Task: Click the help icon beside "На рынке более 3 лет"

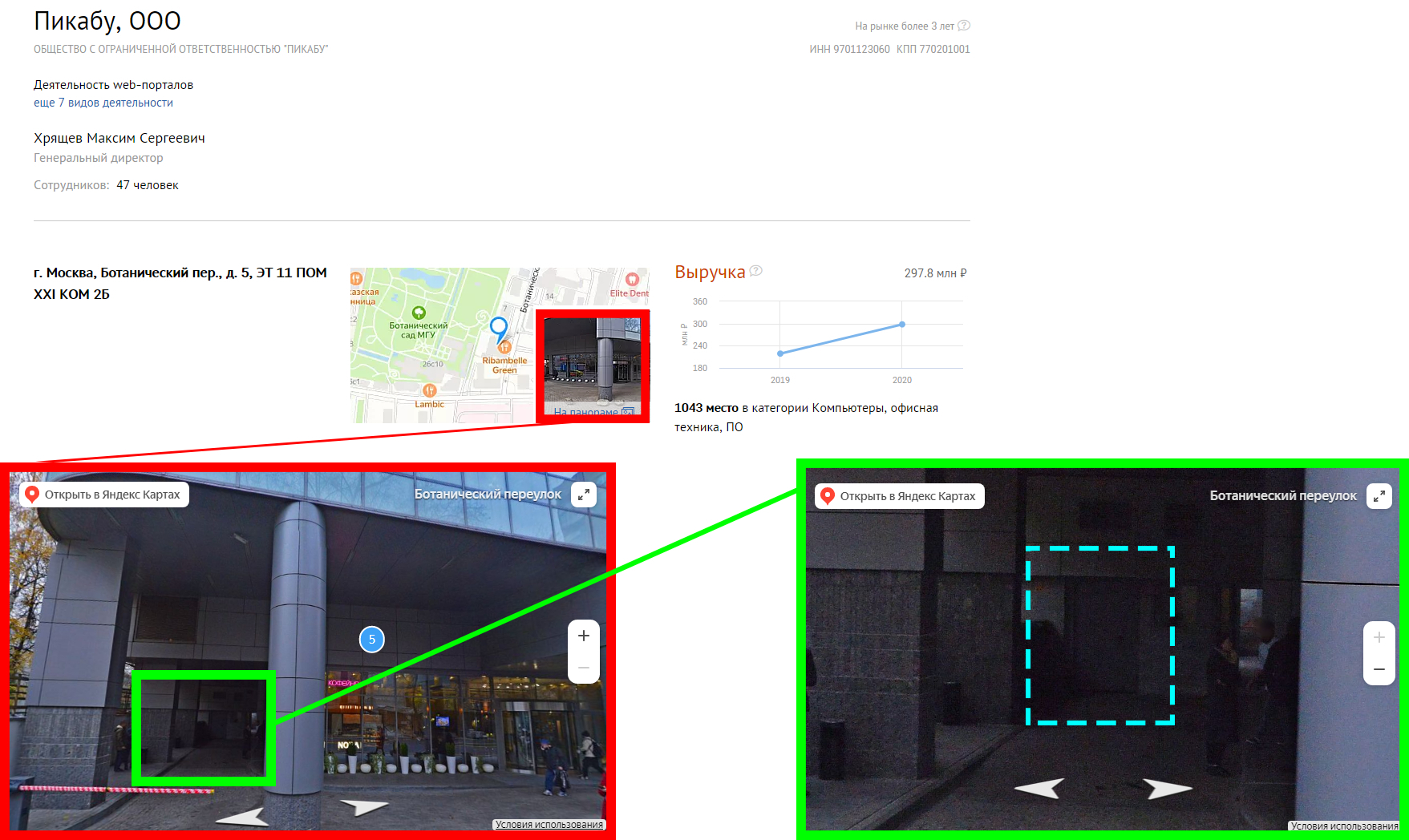Action: 964,26
